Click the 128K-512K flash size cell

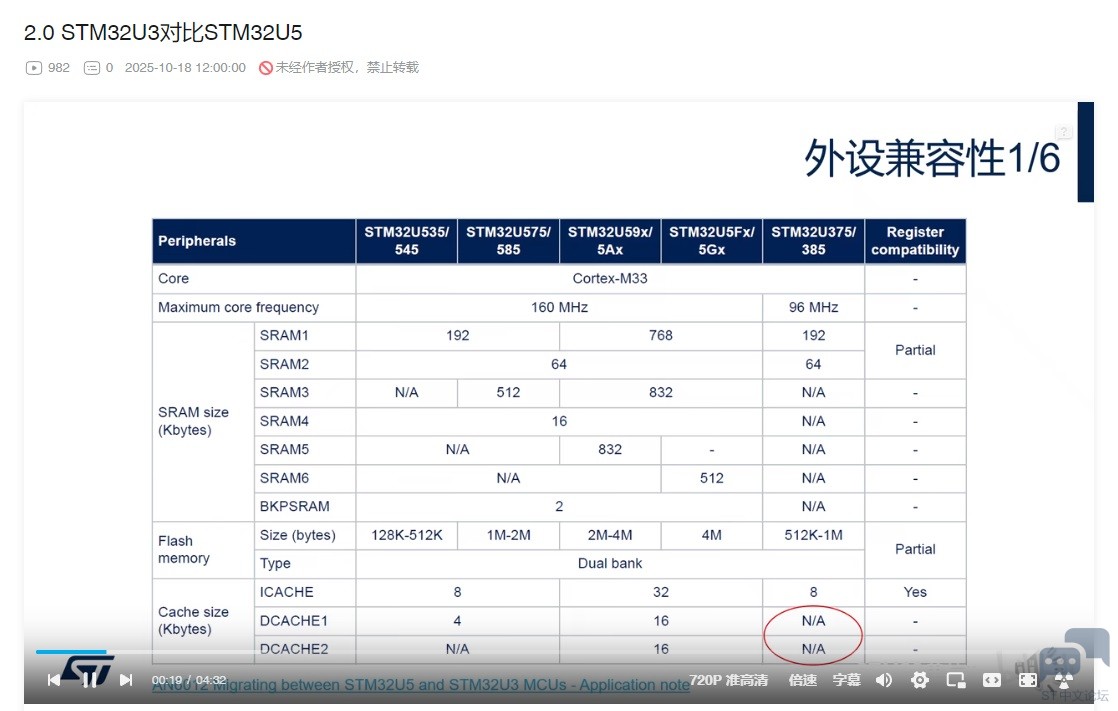[x=406, y=536]
